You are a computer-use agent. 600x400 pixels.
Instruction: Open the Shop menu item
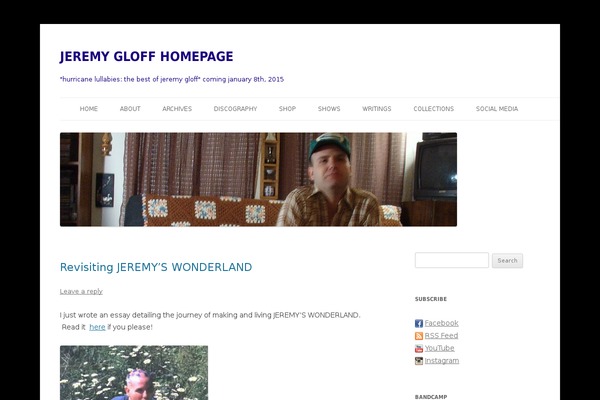click(x=287, y=109)
